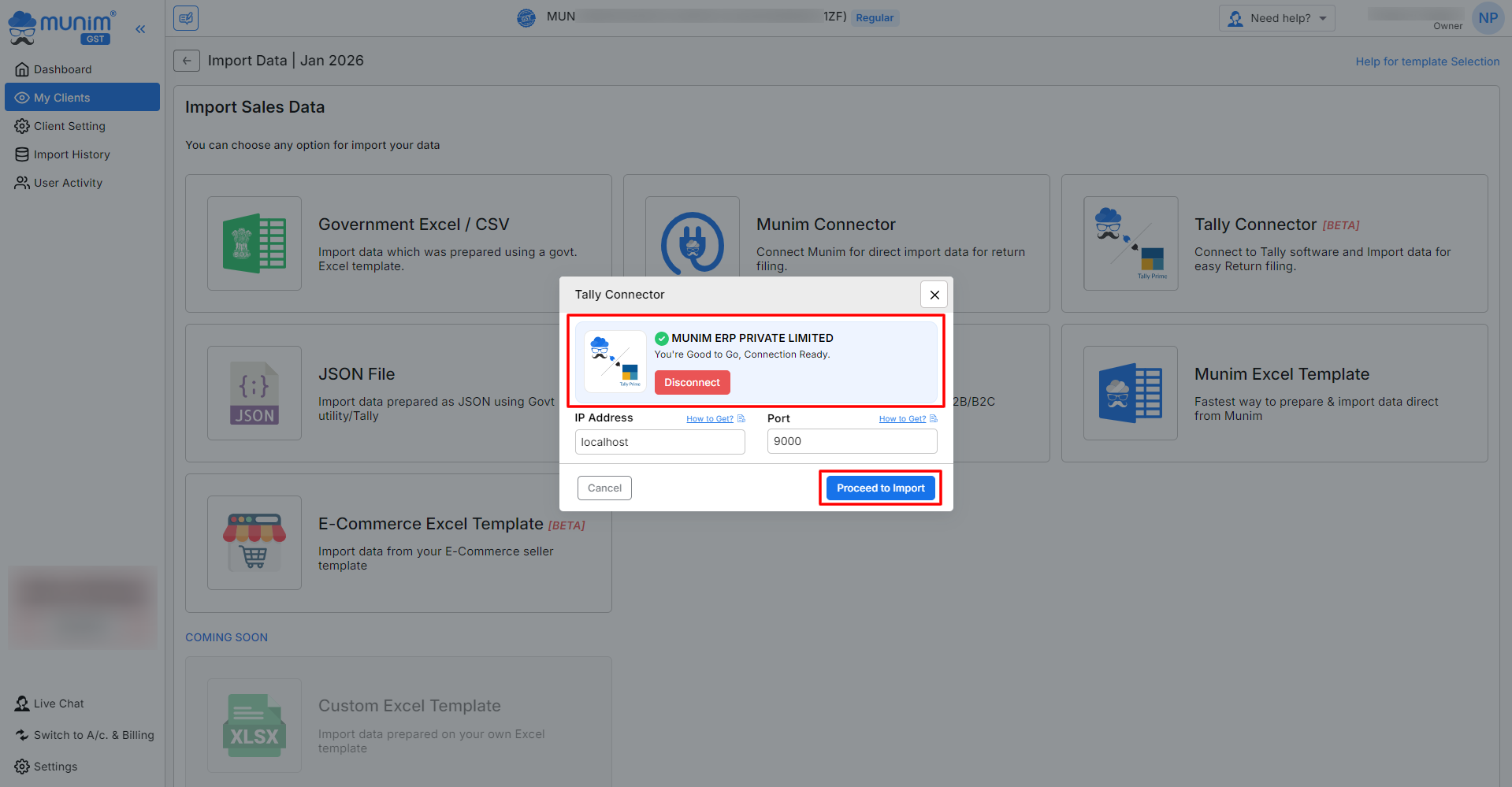
Task: Open Help for template Selection link
Action: point(1427,61)
